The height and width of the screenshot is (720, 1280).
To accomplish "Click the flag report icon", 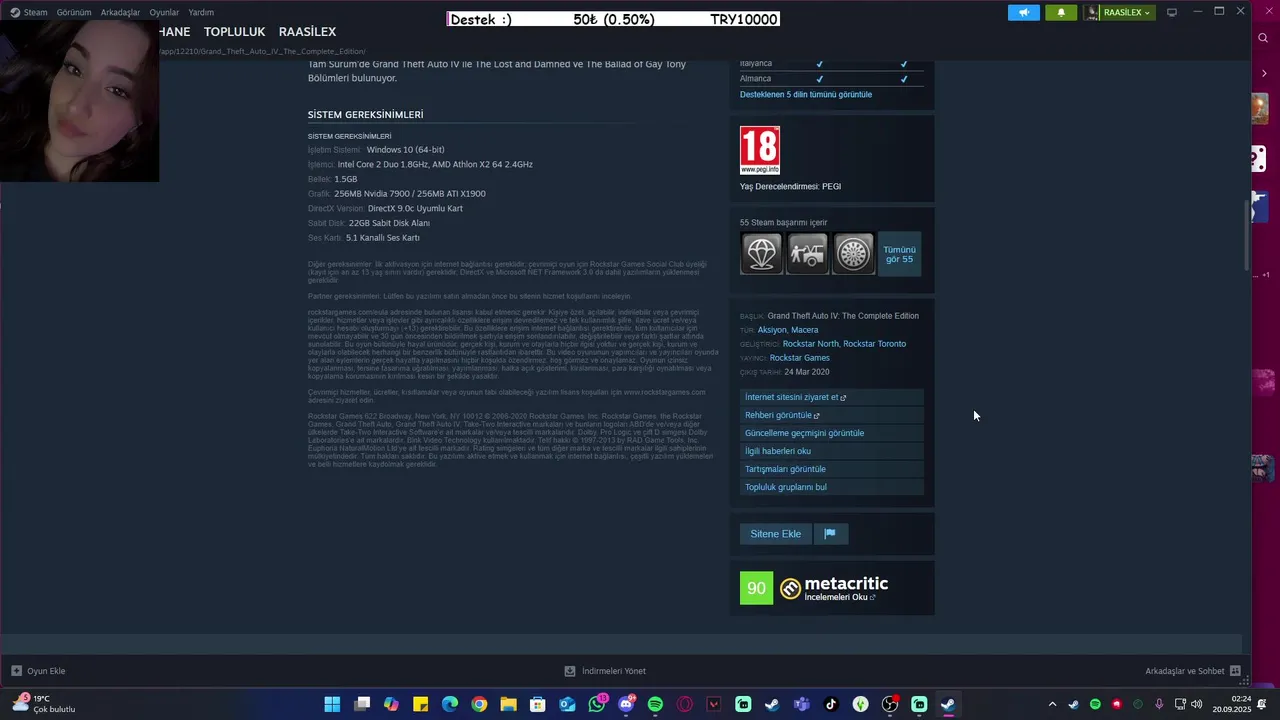I will [x=830, y=534].
